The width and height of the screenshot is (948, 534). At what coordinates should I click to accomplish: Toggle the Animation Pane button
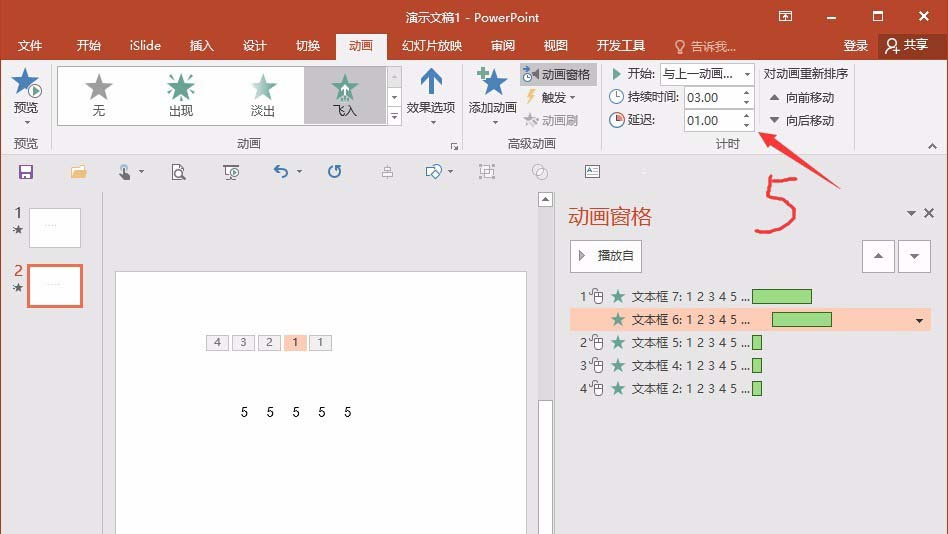tap(557, 74)
